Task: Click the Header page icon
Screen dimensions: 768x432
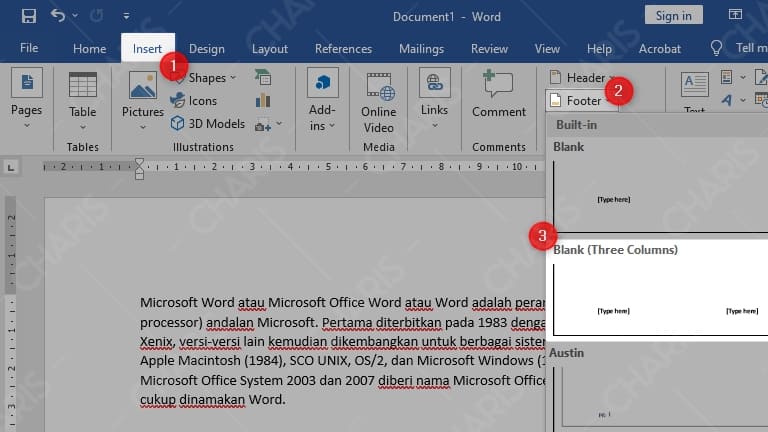Action: click(555, 77)
